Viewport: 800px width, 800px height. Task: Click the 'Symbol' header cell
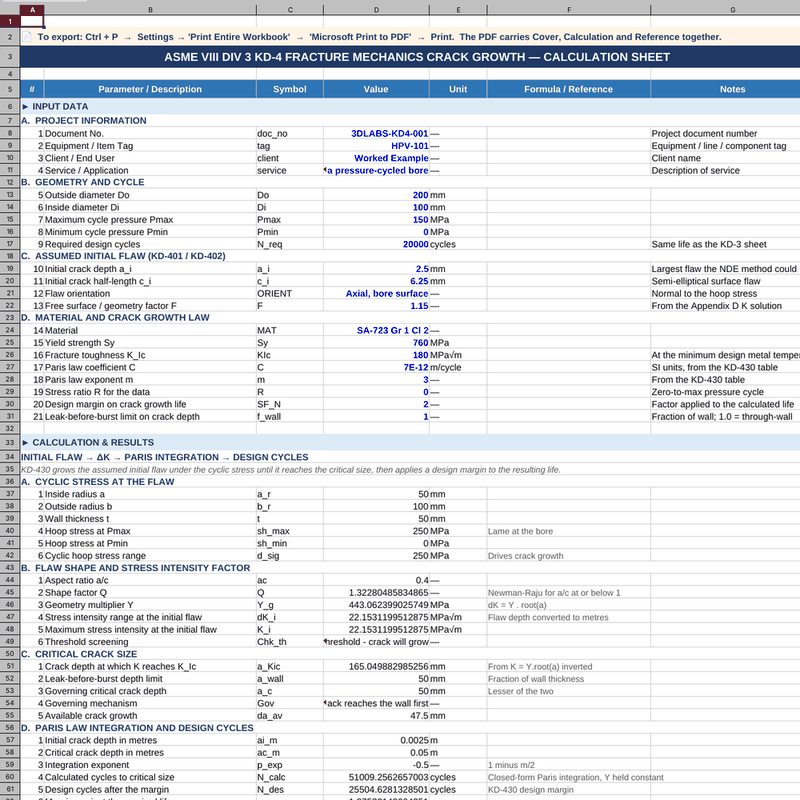coord(290,89)
